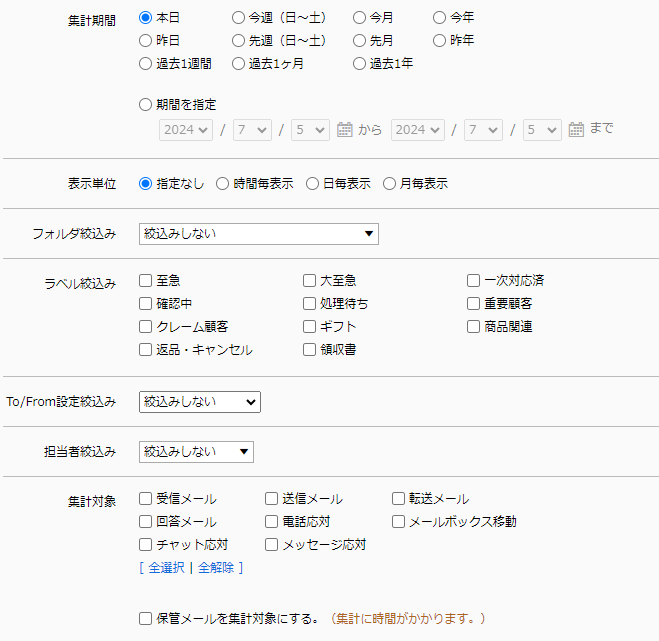Open the end date calendar picker icon
Screen dimensions: 659x641
pos(576,129)
